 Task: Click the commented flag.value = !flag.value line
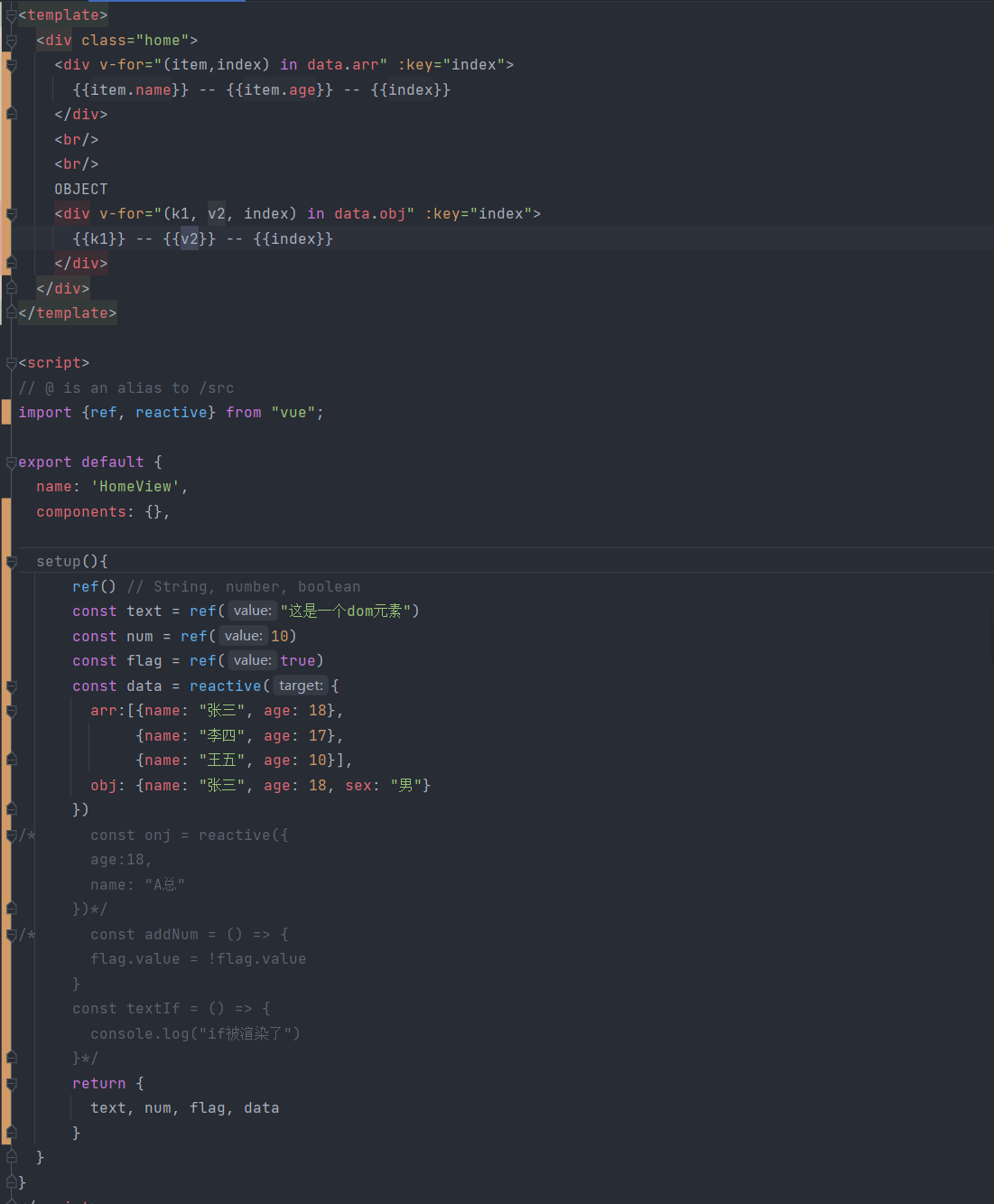coord(199,959)
